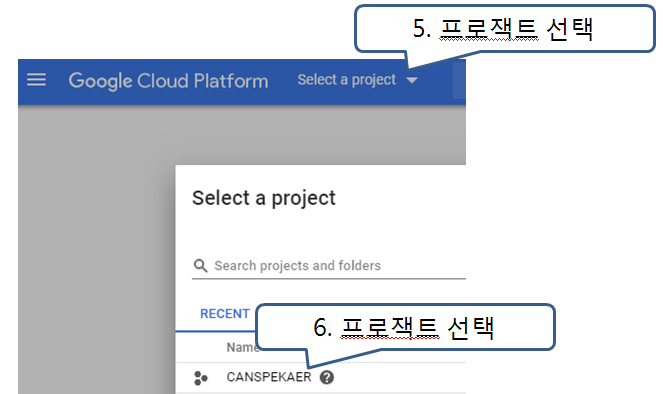Select the CANSPEKAER project
Screen dimensions: 663x394
[268, 377]
